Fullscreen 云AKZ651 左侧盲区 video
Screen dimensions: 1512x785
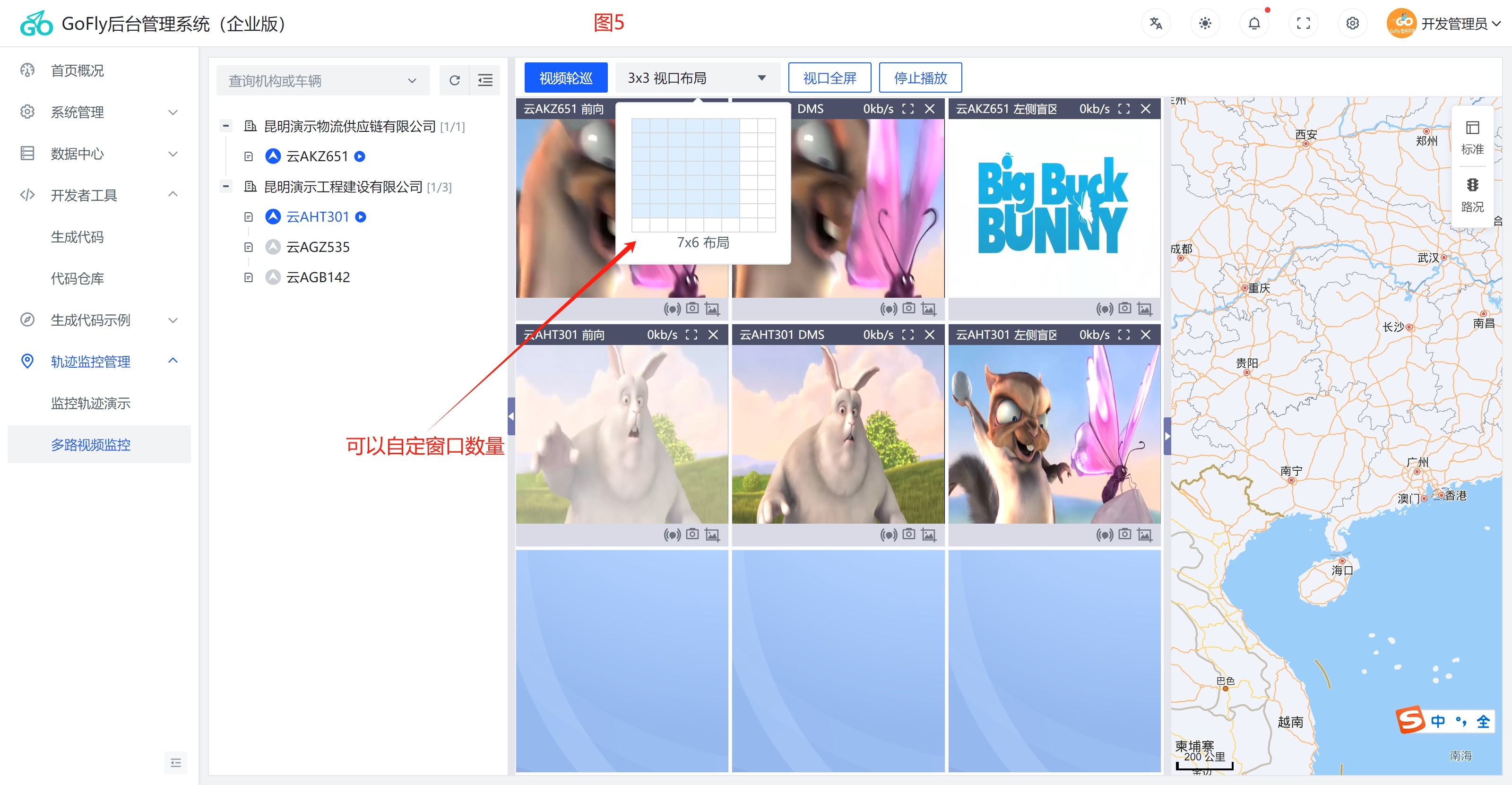click(1123, 109)
